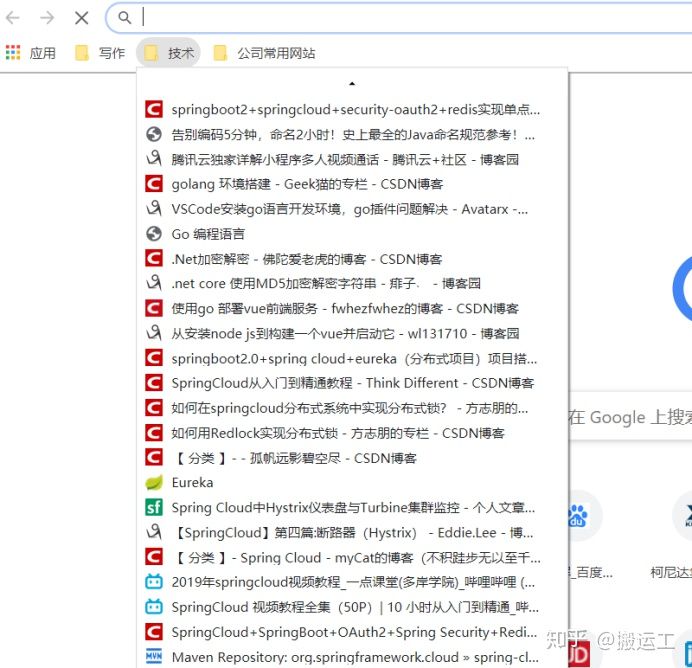Viewport: 692px width, 668px height.
Task: Click the Spring leaf icon beside Eureka
Action: pos(154,483)
